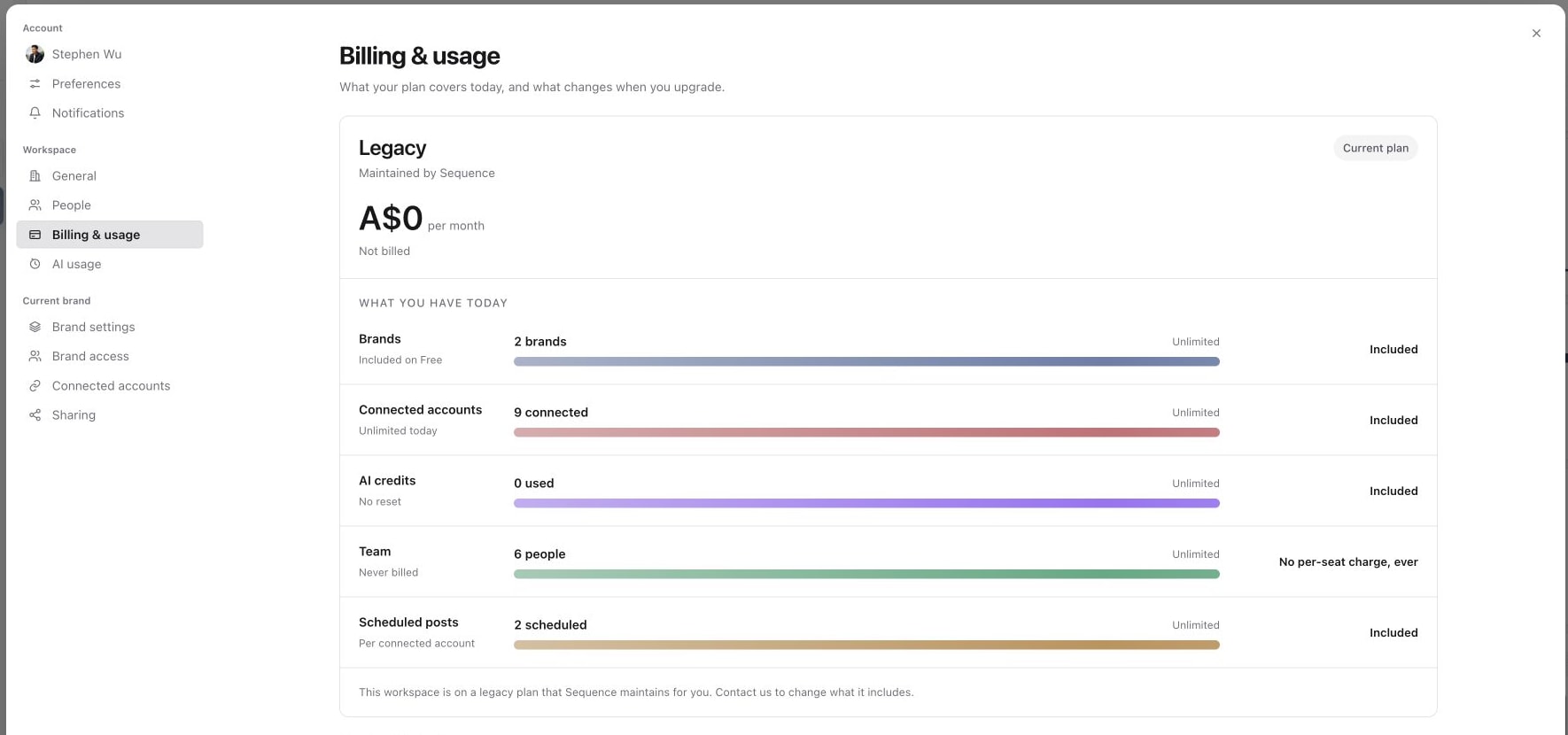
Task: Click 'No per-seat charge, ever' text
Action: (1348, 561)
